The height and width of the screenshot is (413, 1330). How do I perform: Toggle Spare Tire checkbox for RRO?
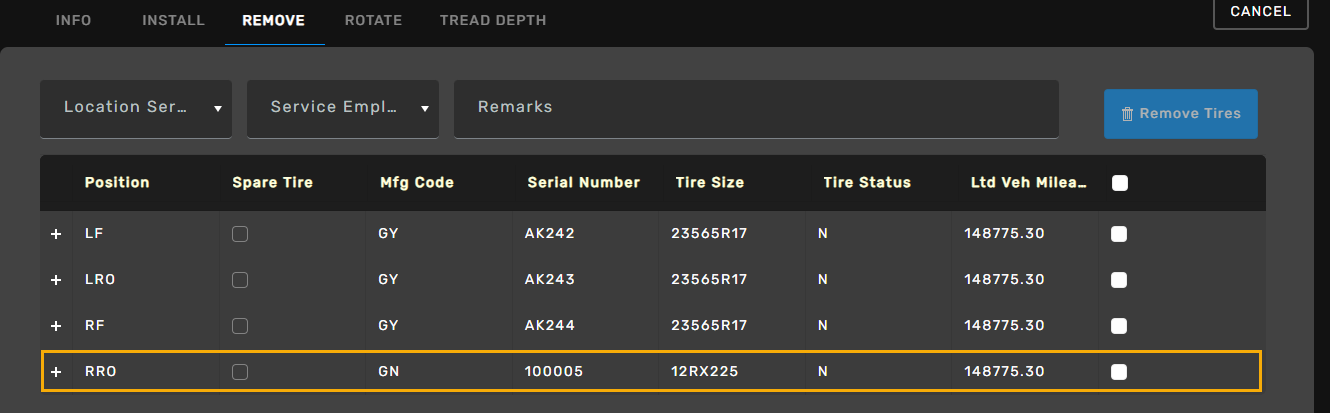(x=240, y=372)
